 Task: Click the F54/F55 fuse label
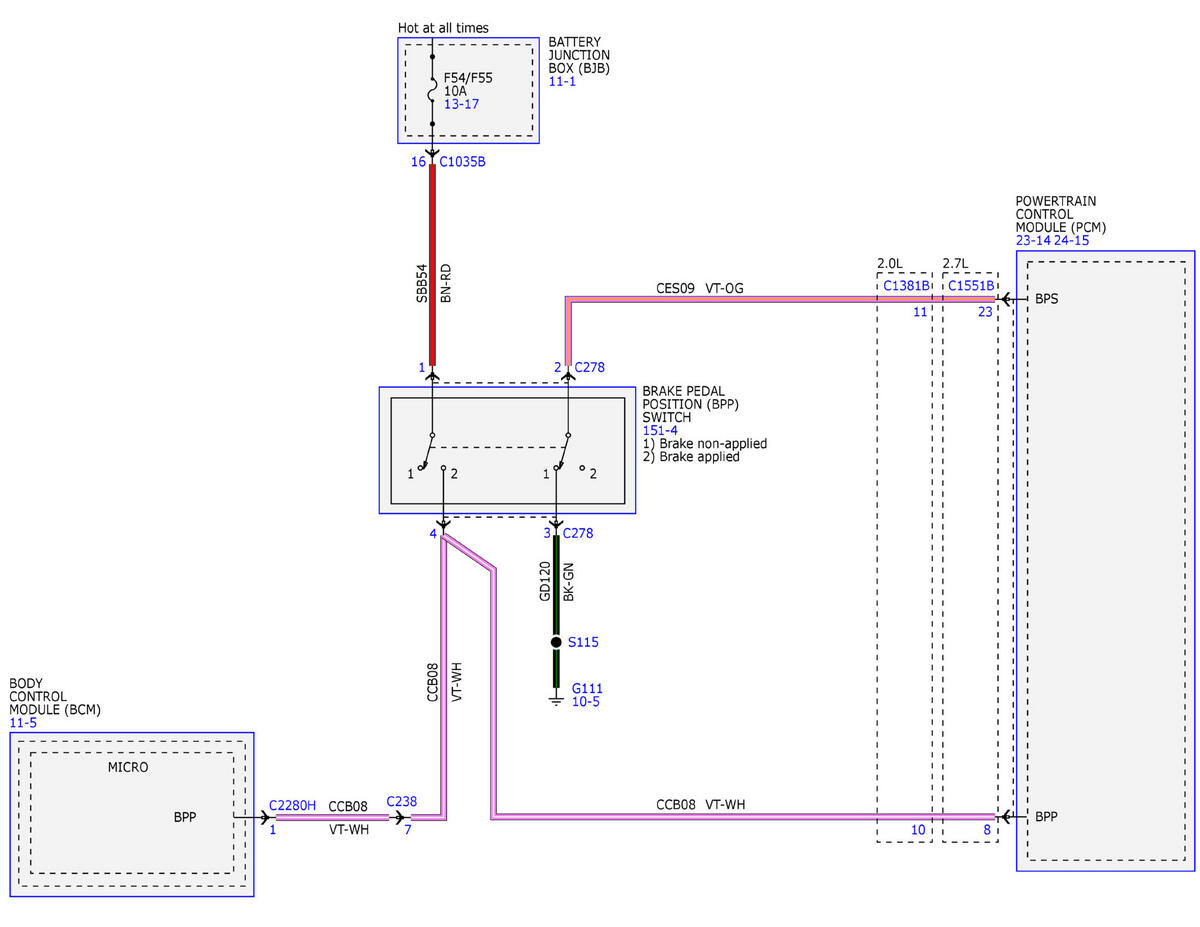[468, 77]
